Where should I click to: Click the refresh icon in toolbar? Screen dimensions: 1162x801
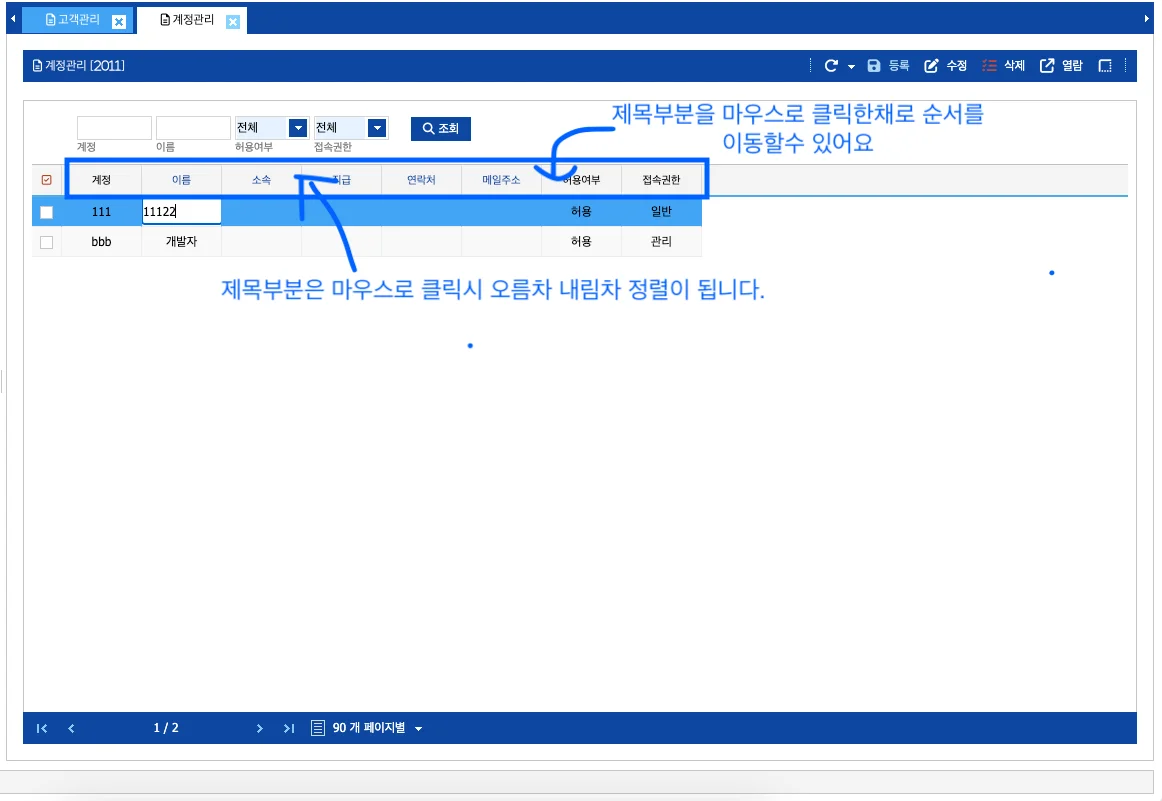tap(831, 66)
